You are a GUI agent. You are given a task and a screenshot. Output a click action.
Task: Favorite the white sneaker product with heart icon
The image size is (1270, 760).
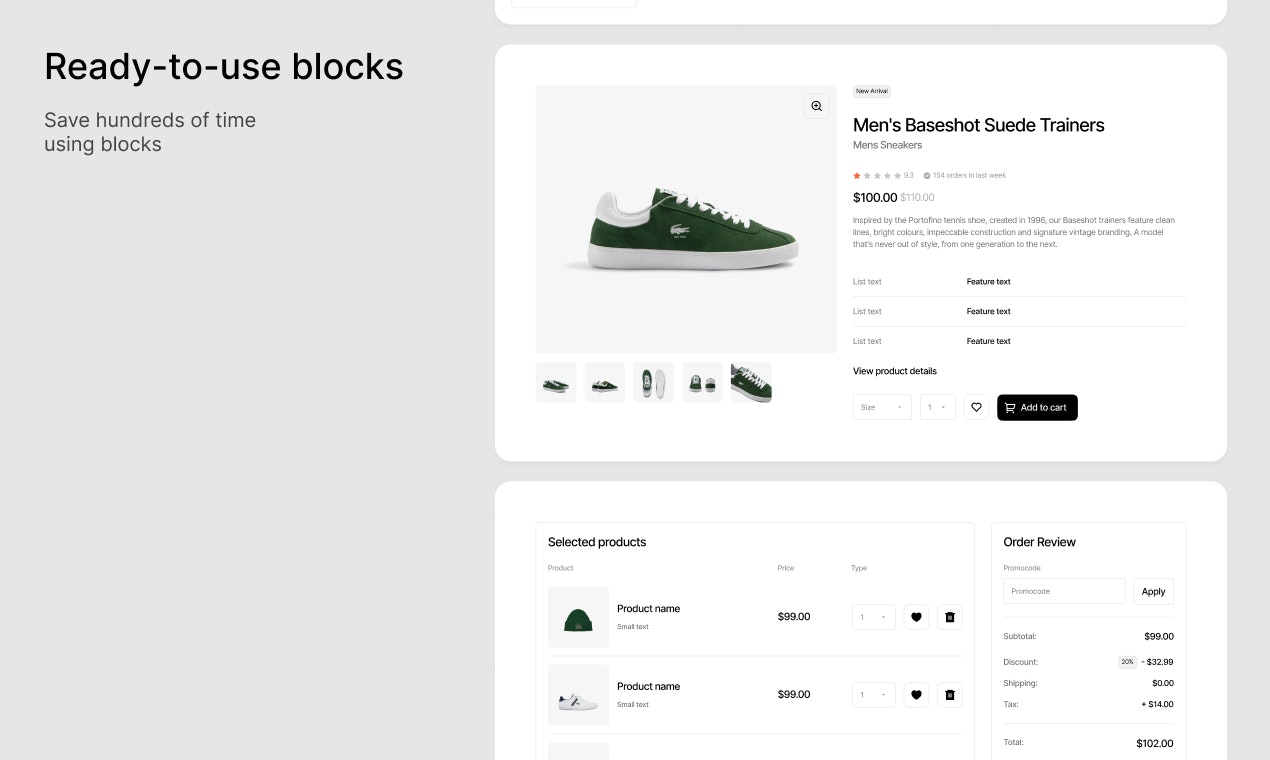coord(916,695)
